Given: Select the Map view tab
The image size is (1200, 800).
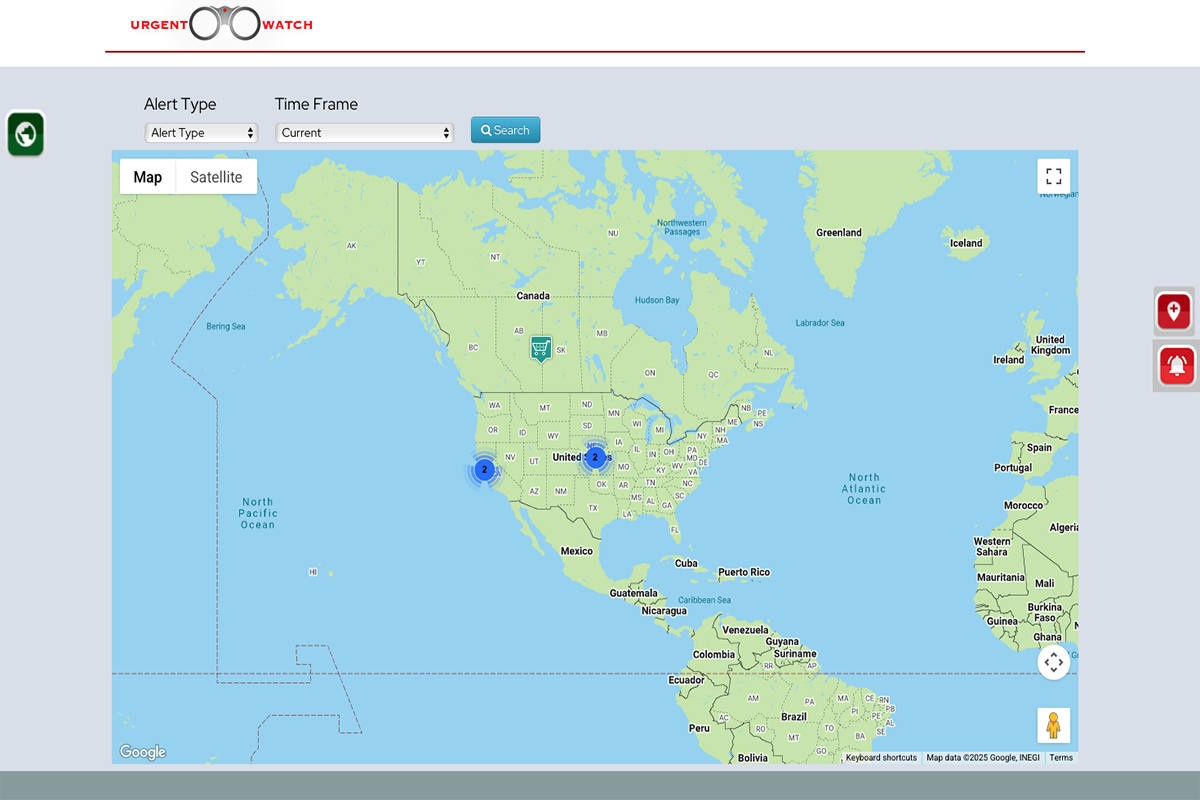Looking at the screenshot, I should tap(148, 177).
